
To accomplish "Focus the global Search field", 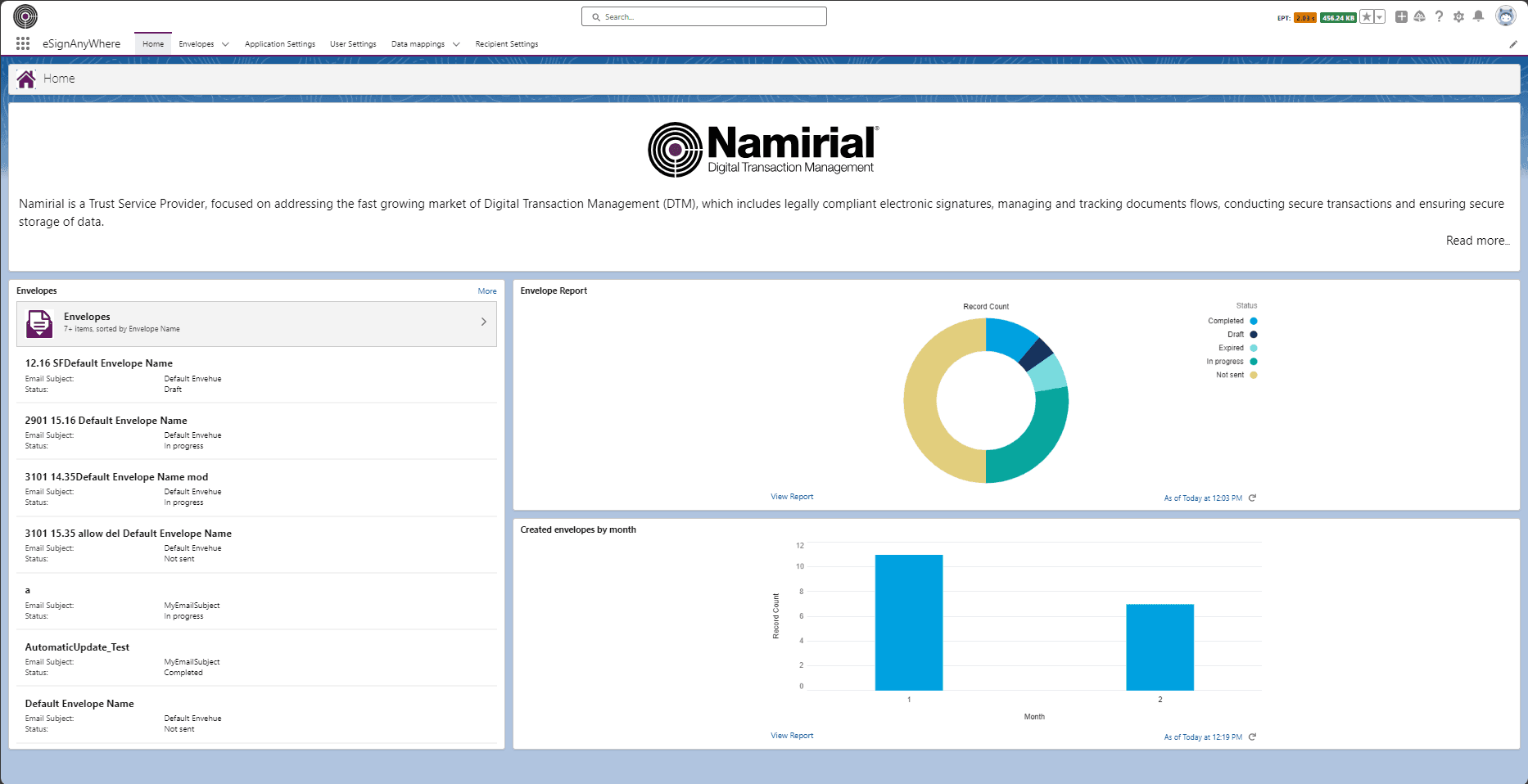I will click(x=704, y=16).
